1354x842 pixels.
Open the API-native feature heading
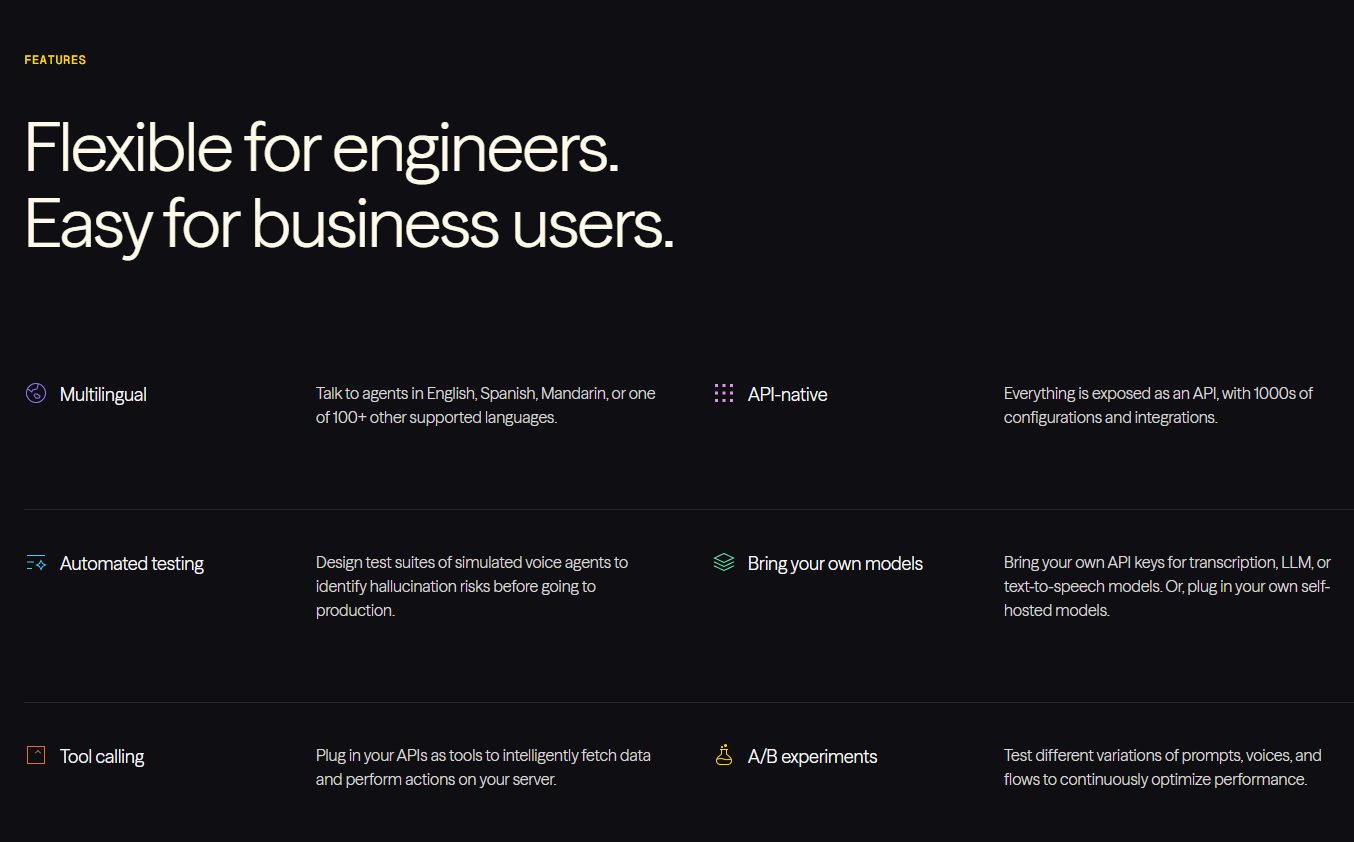coord(787,395)
